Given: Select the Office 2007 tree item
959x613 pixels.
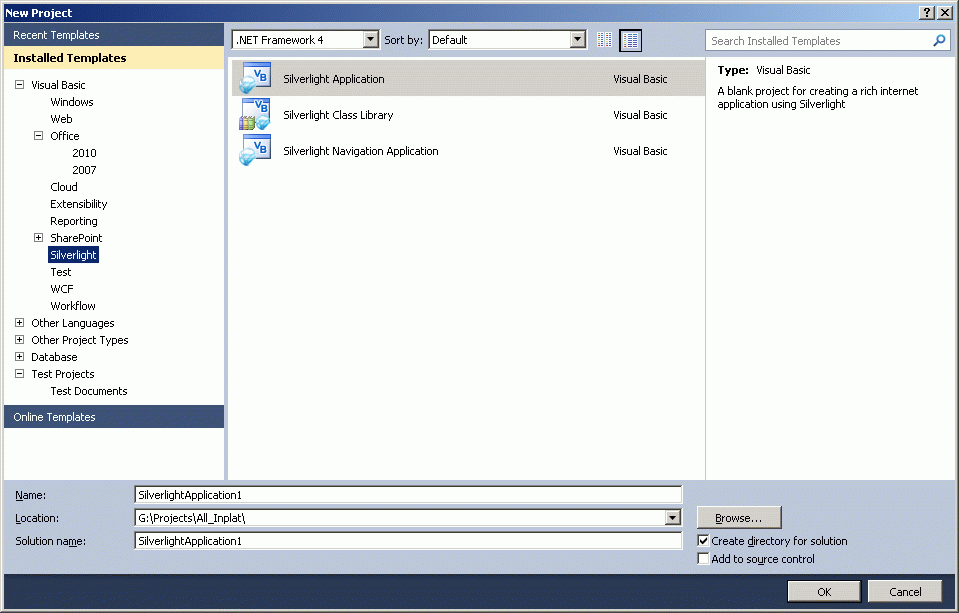Looking at the screenshot, I should [84, 170].
